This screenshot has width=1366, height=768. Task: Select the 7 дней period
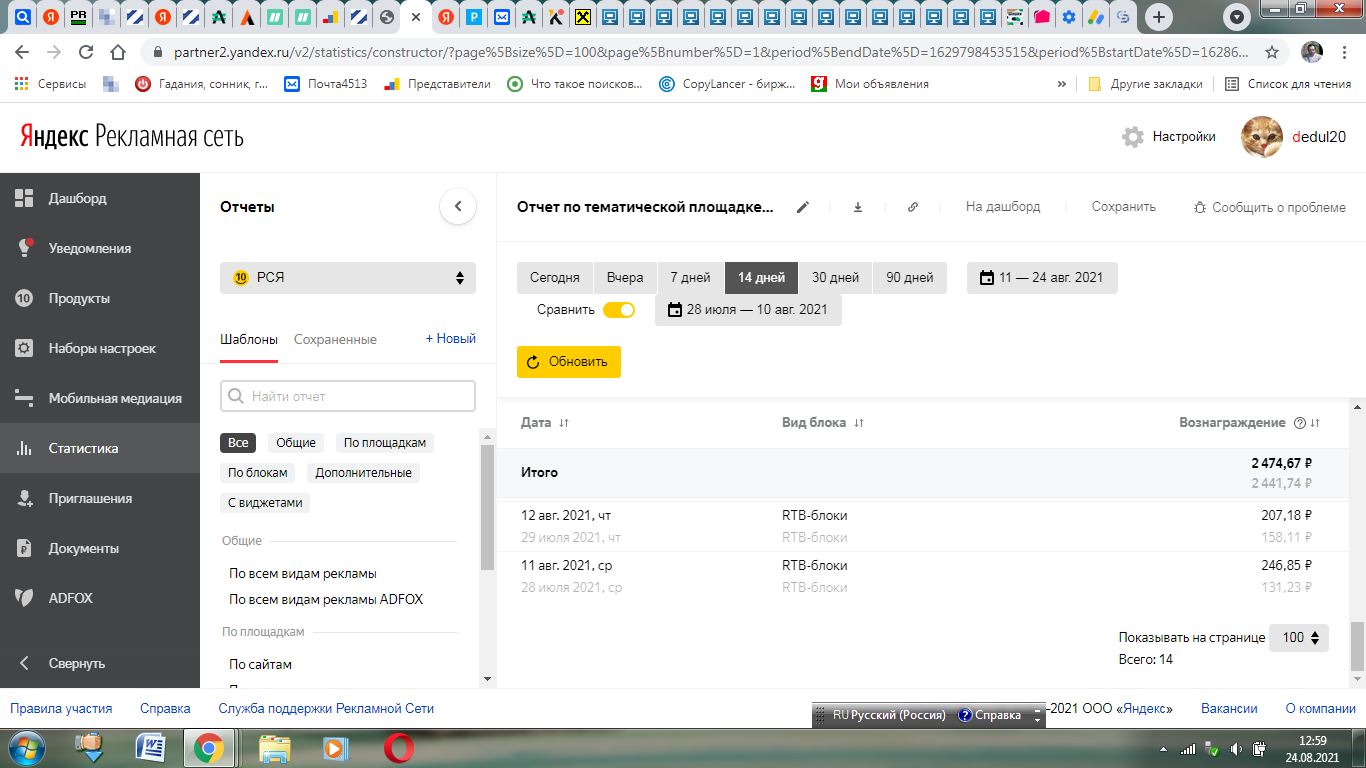(x=690, y=277)
